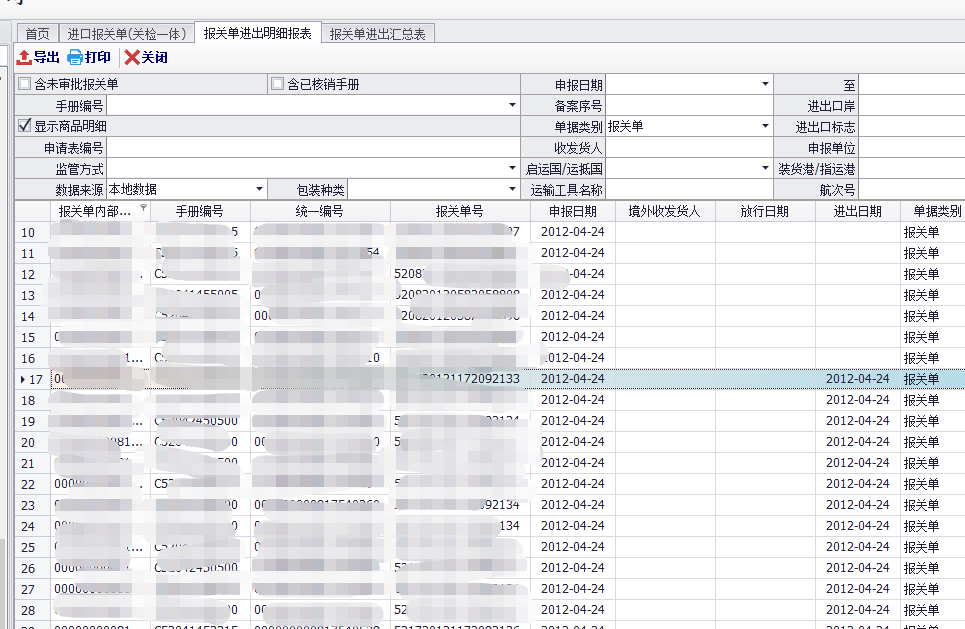Uncheck the 显示商品明细 checkbox
The image size is (965, 629).
click(x=25, y=127)
